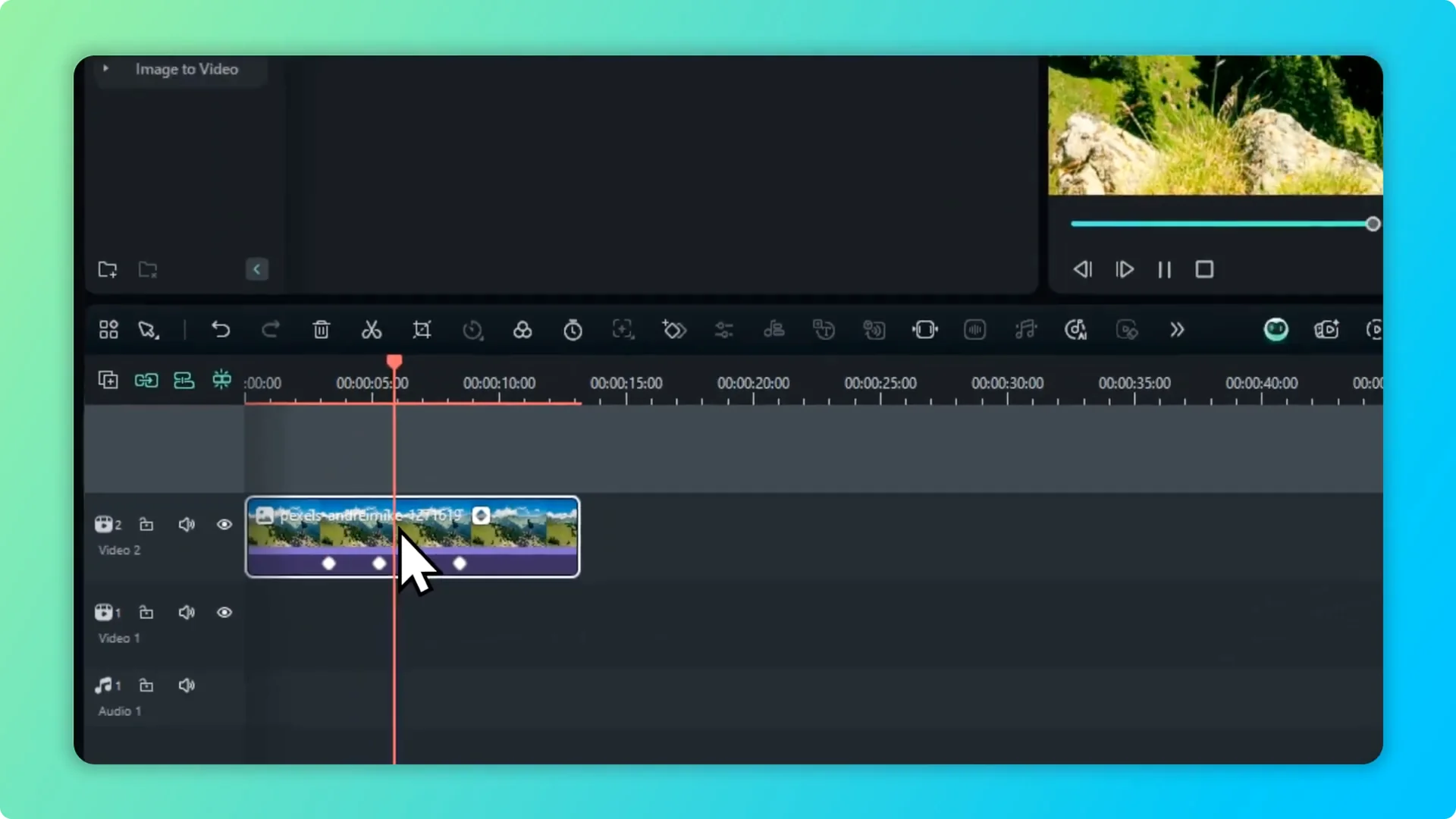Click the 00:00:10:00 mark on ruler
This screenshot has width=1456, height=819.
499,383
